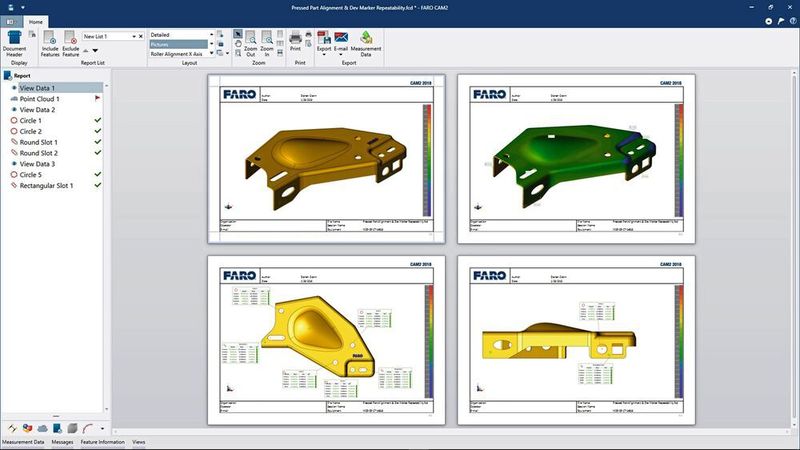Click the Exclude Feature icon

tap(70, 37)
